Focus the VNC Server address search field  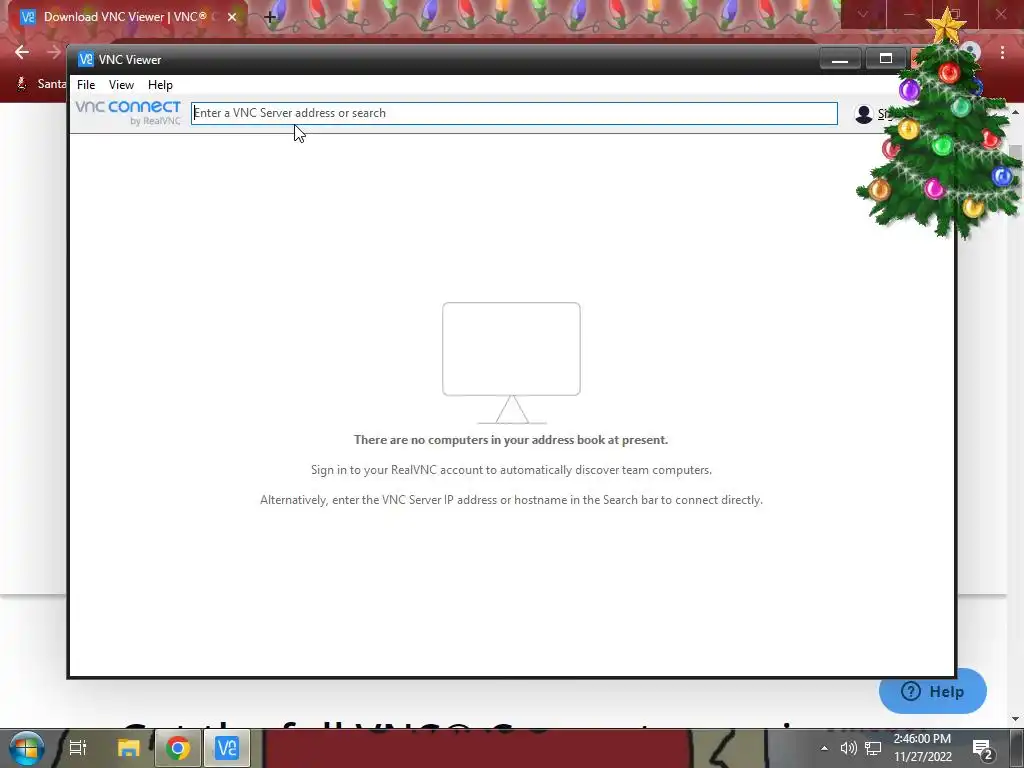tap(514, 113)
